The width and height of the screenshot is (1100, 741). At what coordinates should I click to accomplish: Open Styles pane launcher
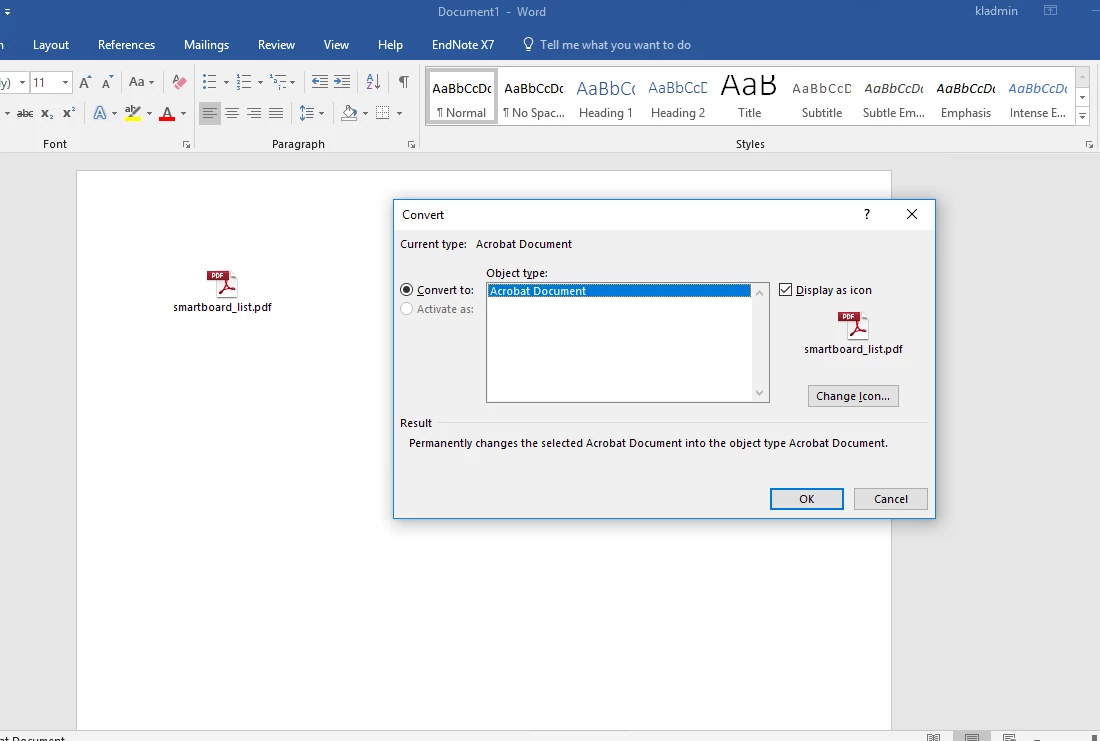click(1089, 145)
